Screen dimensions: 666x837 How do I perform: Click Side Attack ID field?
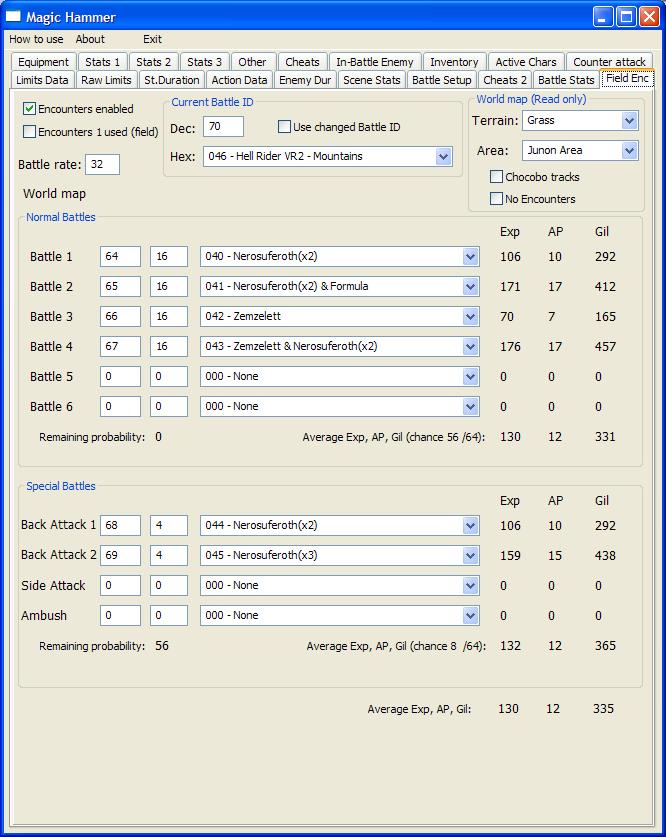pos(121,585)
